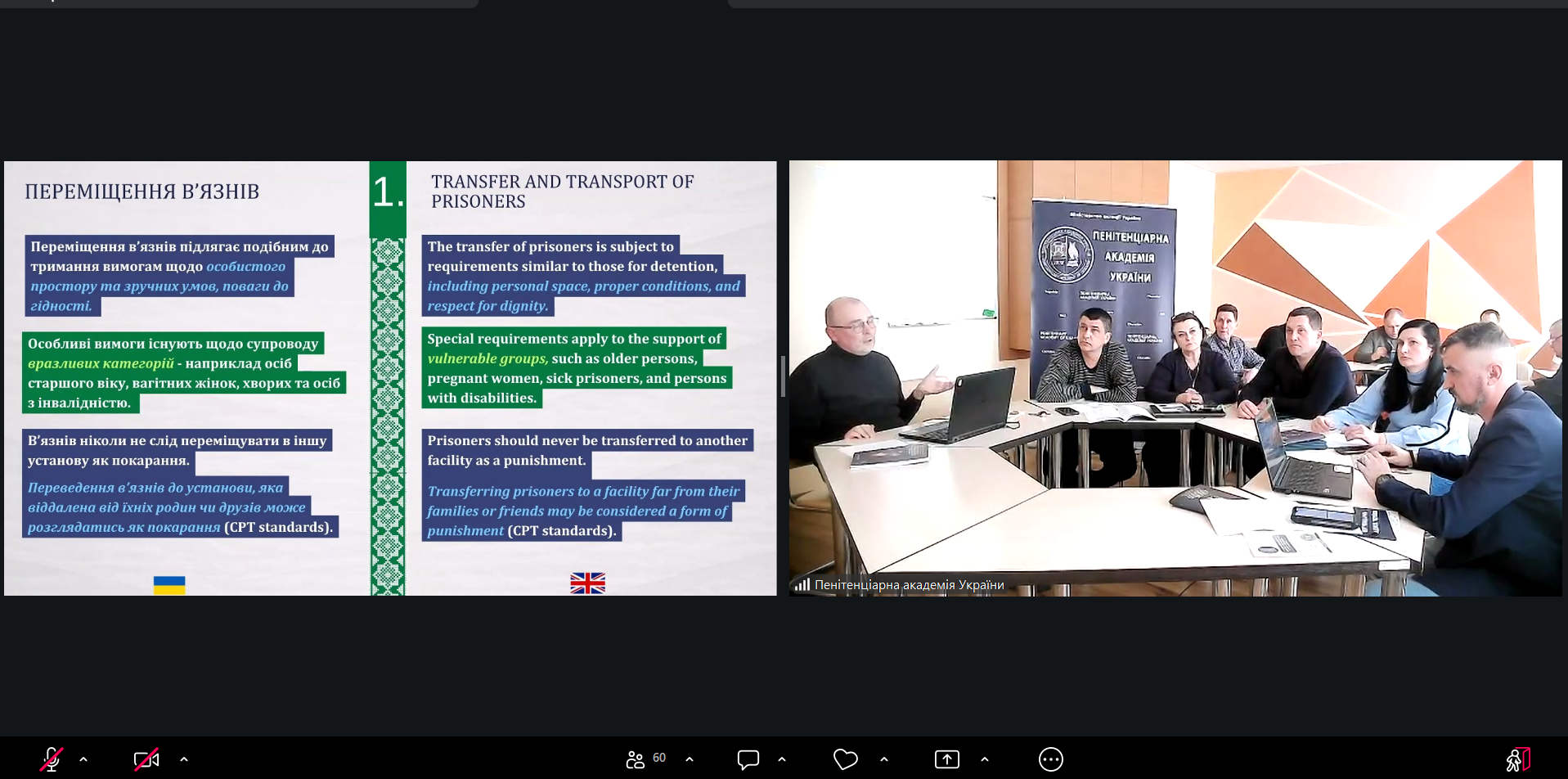Leave the meeting
This screenshot has height=779, width=1568.
pyautogui.click(x=1517, y=759)
